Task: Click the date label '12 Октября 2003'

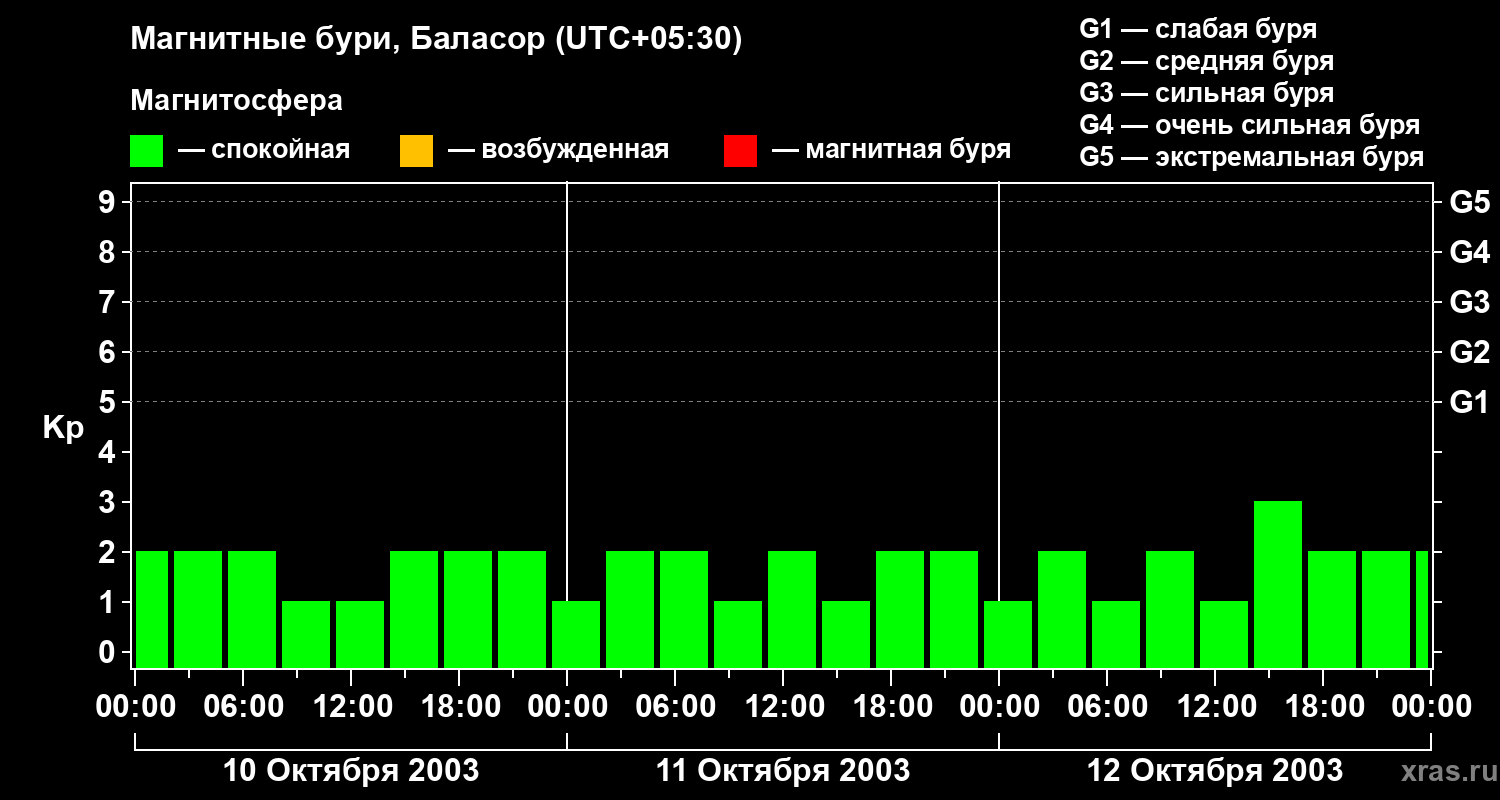Action: 1215,771
